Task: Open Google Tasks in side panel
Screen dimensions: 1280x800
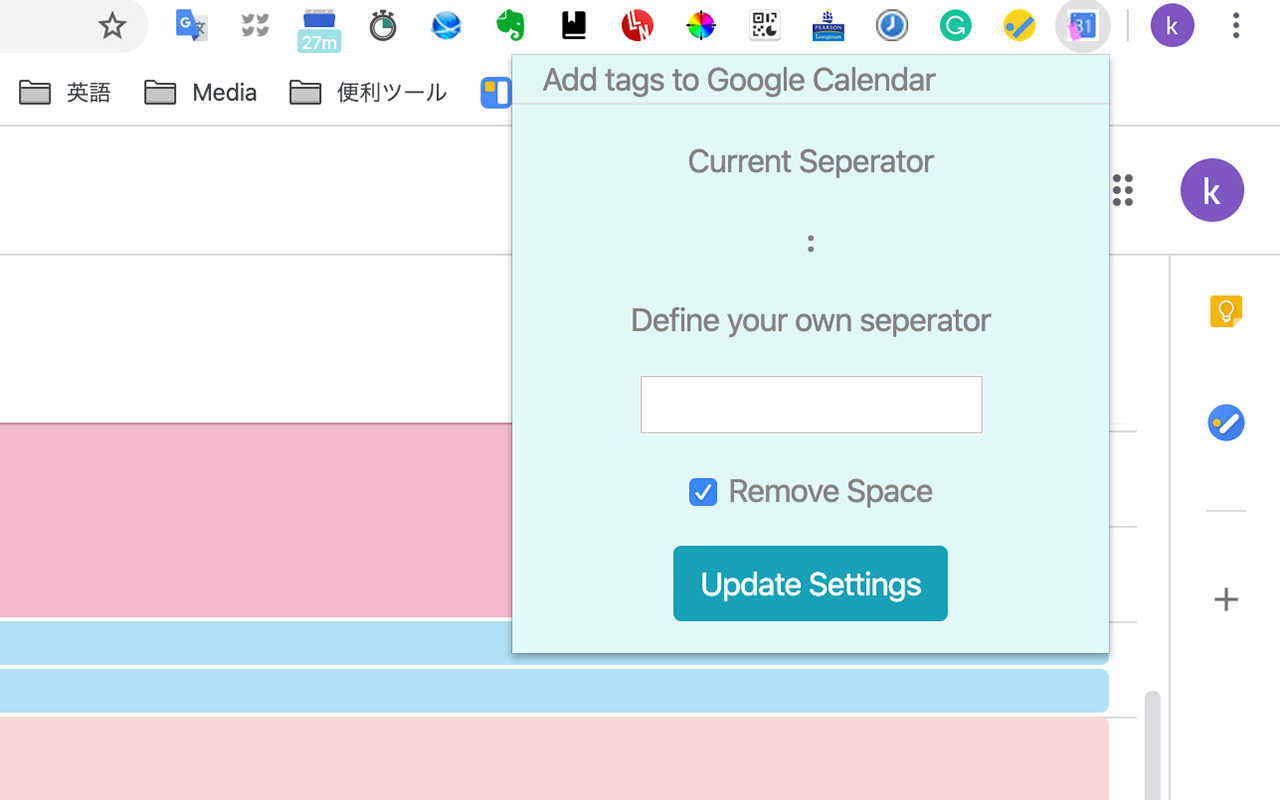Action: click(x=1226, y=423)
